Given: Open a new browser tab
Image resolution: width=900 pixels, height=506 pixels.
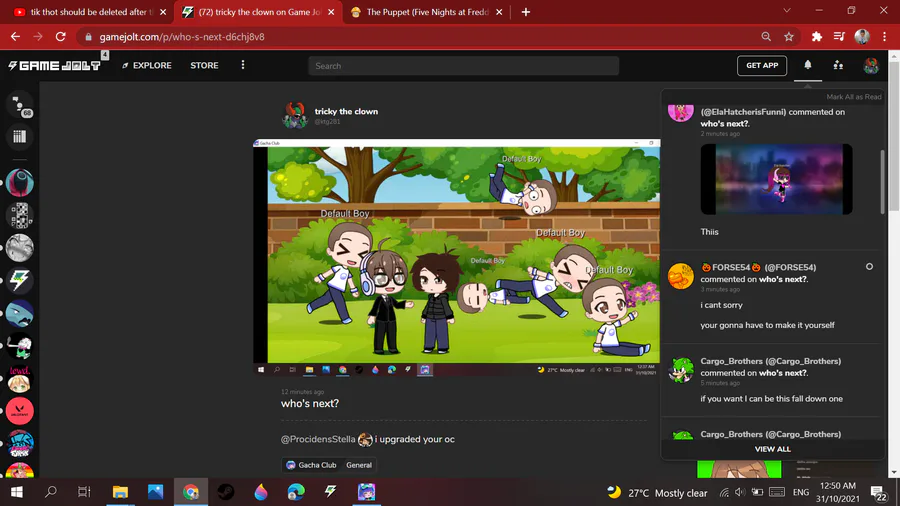Looking at the screenshot, I should click(526, 12).
